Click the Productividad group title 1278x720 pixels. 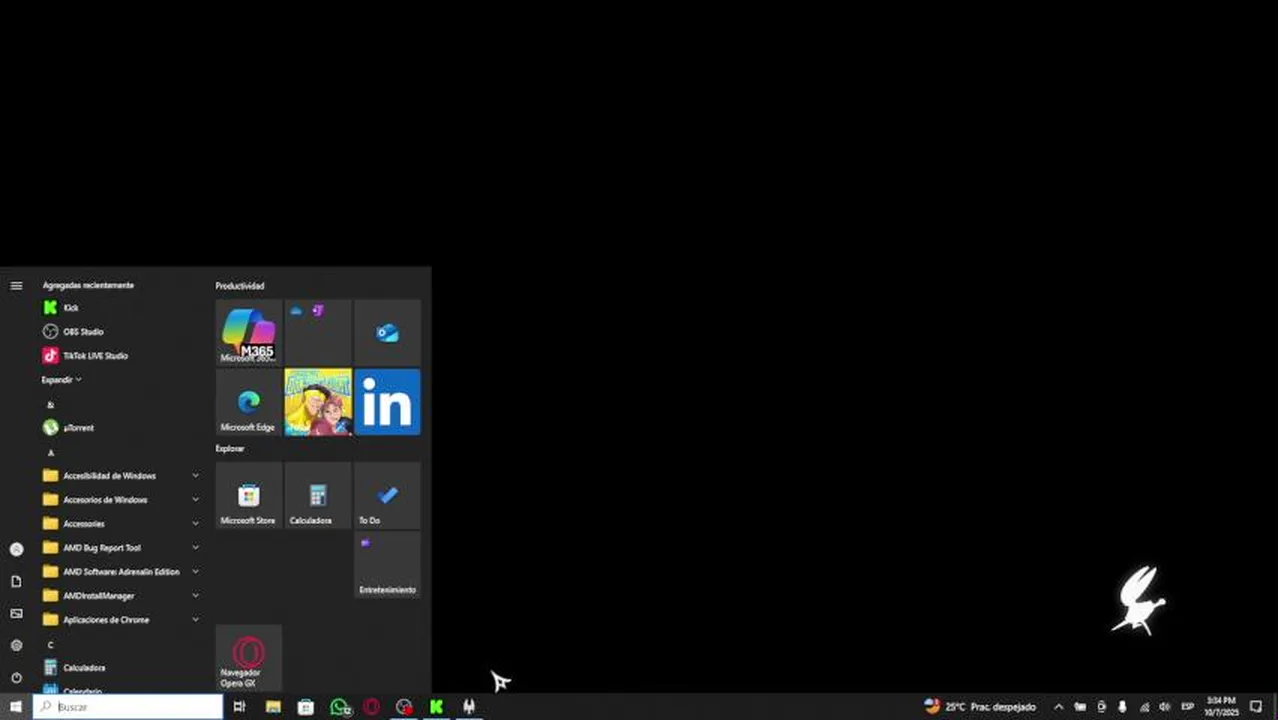[x=240, y=286]
